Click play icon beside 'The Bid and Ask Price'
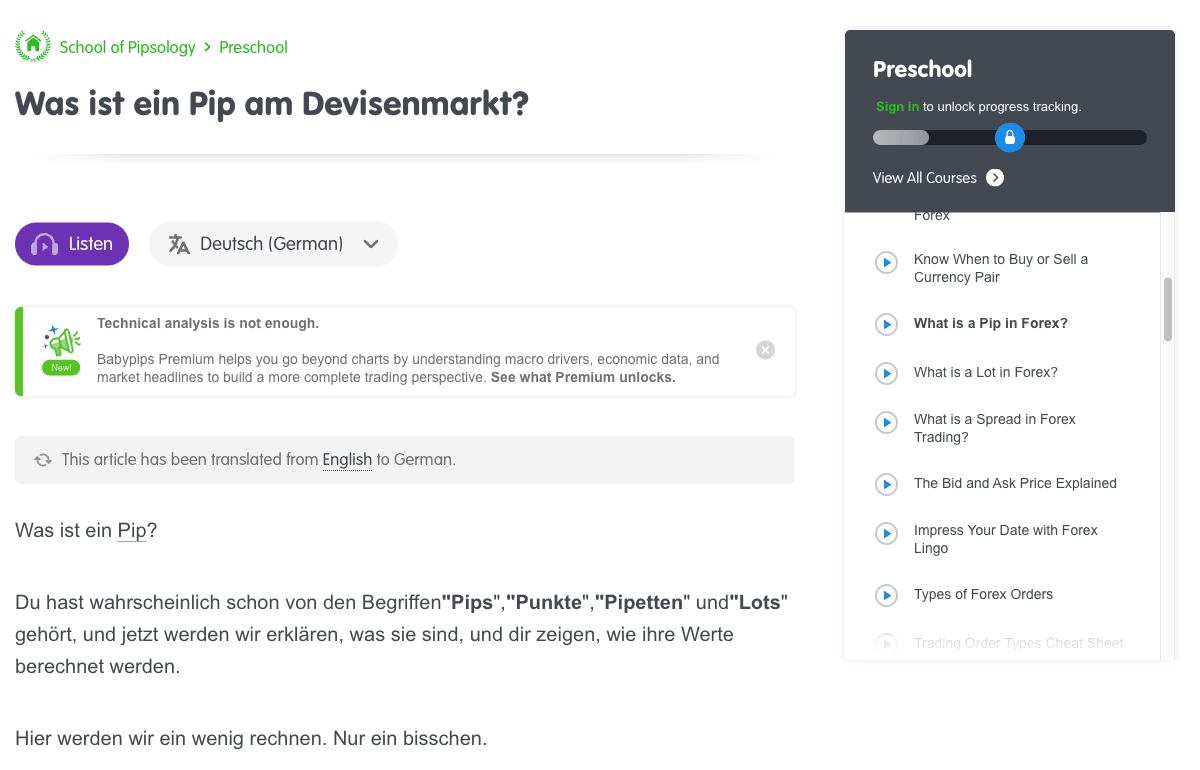 coord(886,485)
